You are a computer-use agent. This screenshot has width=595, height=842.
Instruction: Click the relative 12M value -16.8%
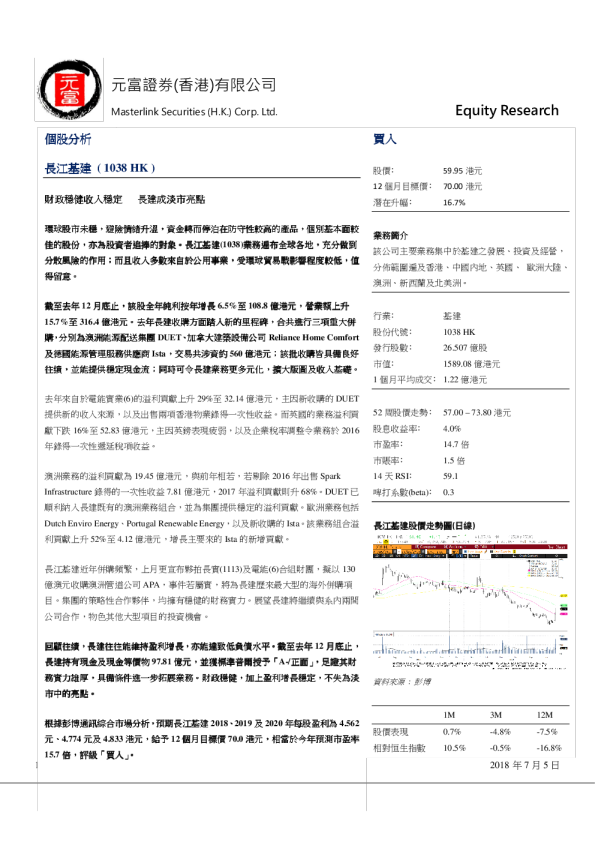[549, 747]
